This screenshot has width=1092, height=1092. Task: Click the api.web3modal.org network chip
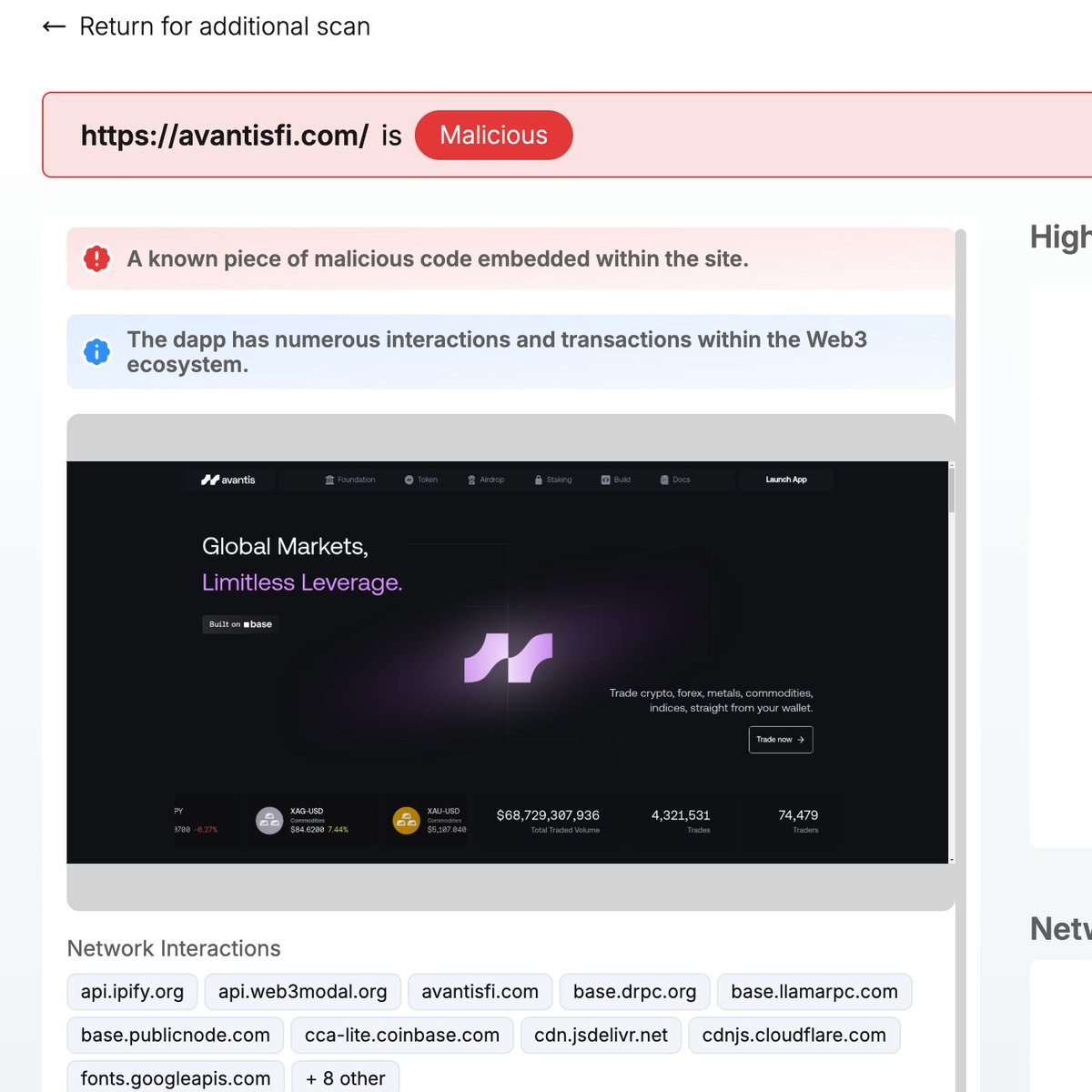click(303, 992)
